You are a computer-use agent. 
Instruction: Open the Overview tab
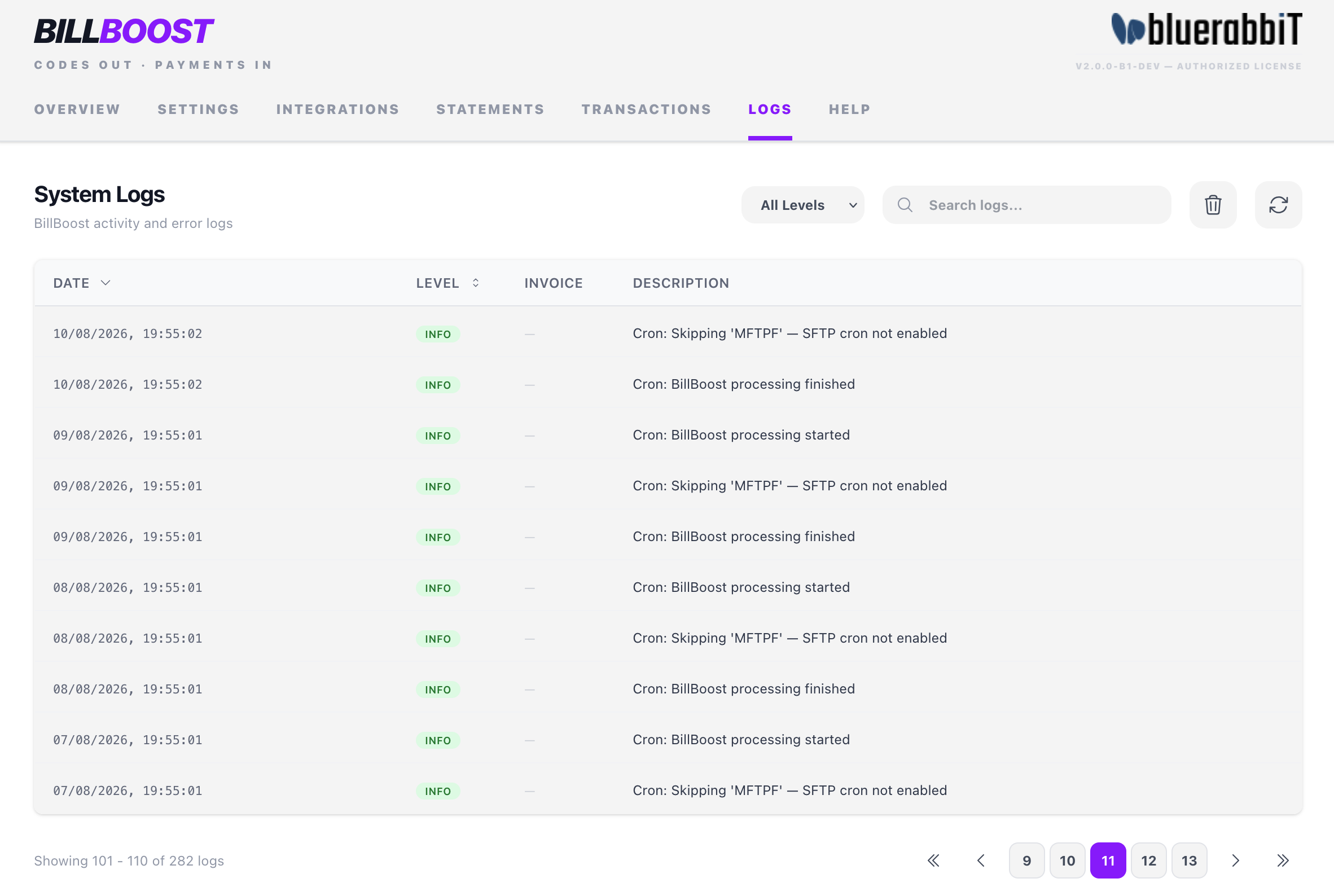point(77,109)
